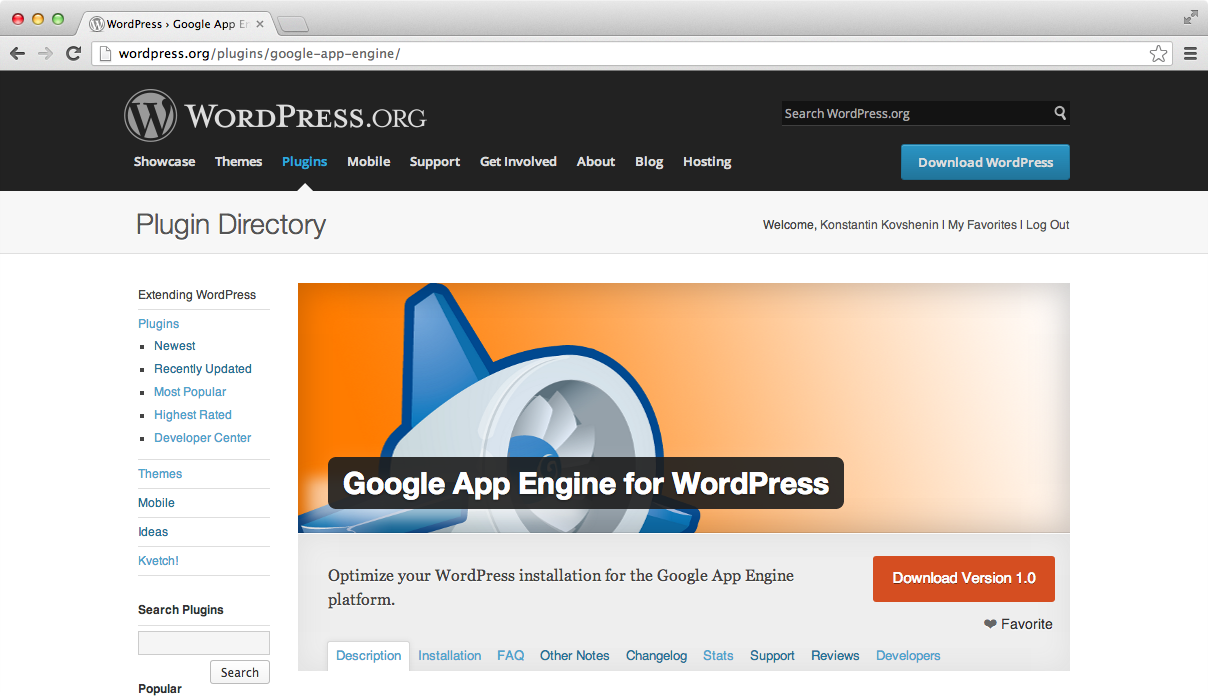The width and height of the screenshot is (1208, 696).
Task: Select the WordPress browser tab
Action: (175, 23)
